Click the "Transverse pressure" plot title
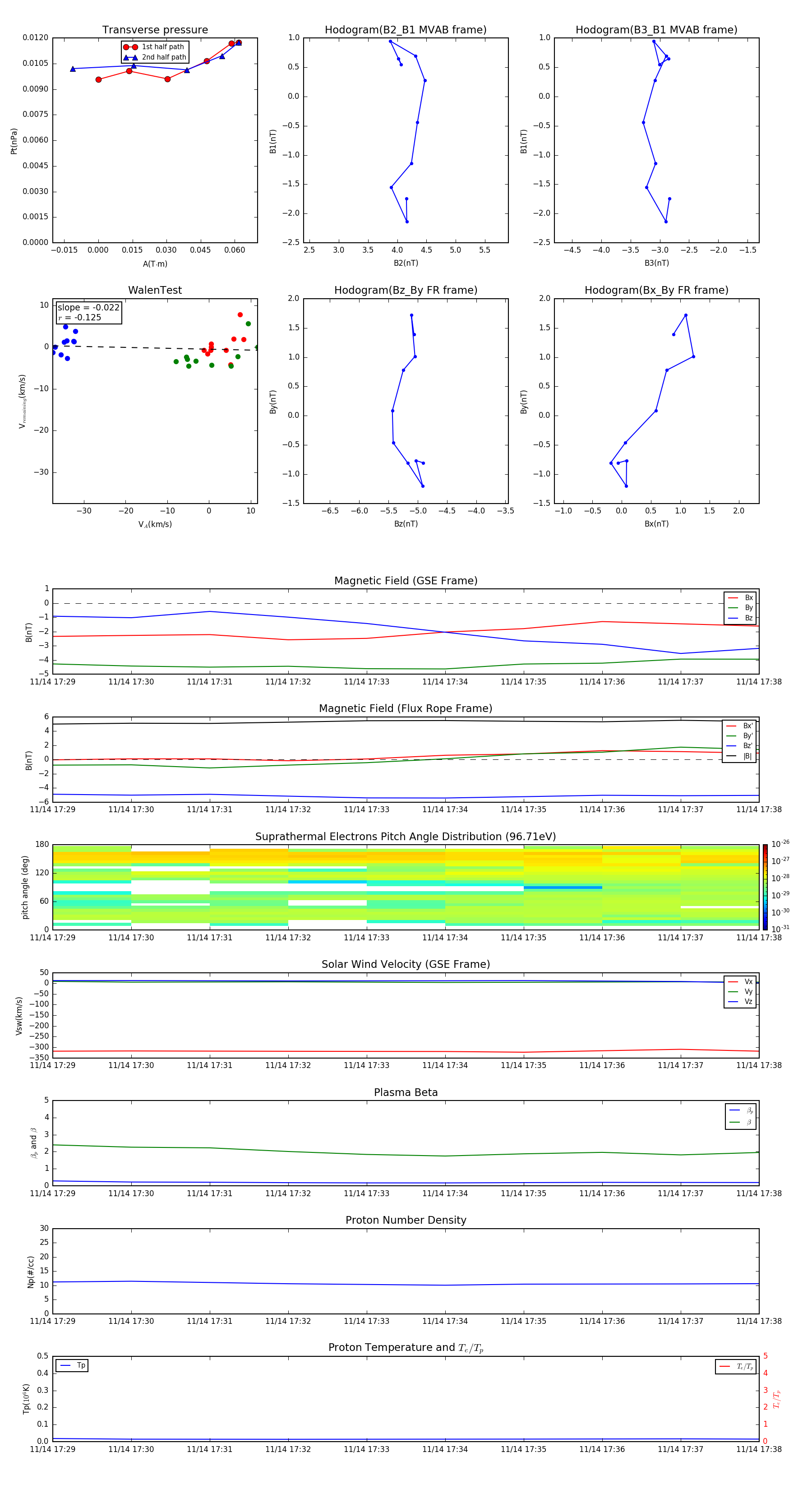Screen dimensions: 812x1489 click(155, 30)
